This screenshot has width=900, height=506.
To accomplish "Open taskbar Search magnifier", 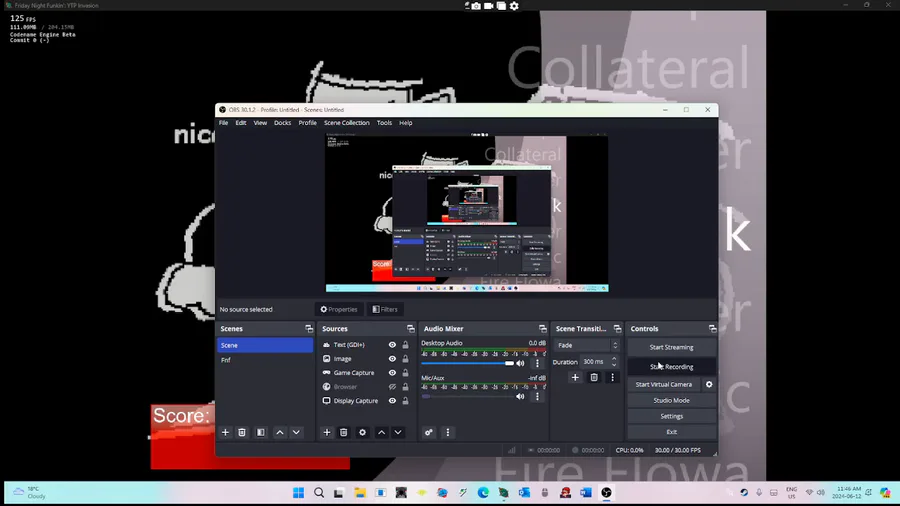I will [319, 493].
